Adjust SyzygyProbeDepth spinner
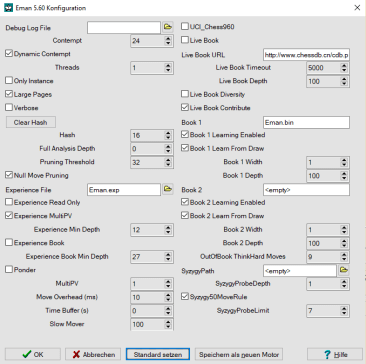 [344, 284]
